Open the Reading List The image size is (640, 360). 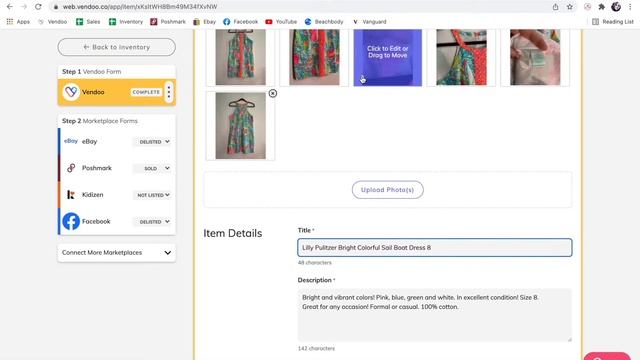pos(613,22)
